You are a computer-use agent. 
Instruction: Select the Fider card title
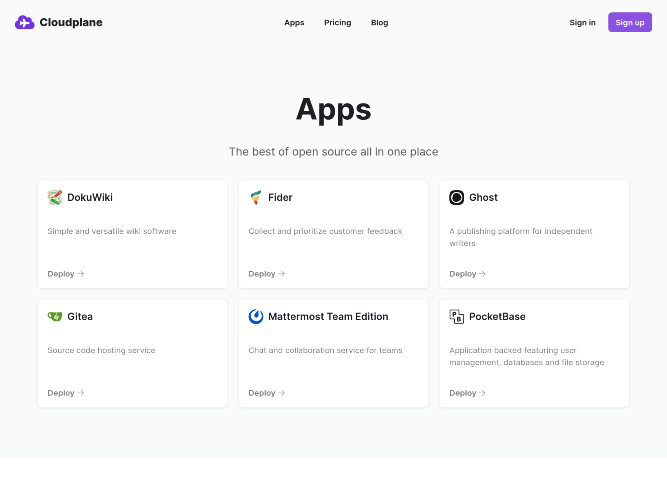(x=280, y=197)
